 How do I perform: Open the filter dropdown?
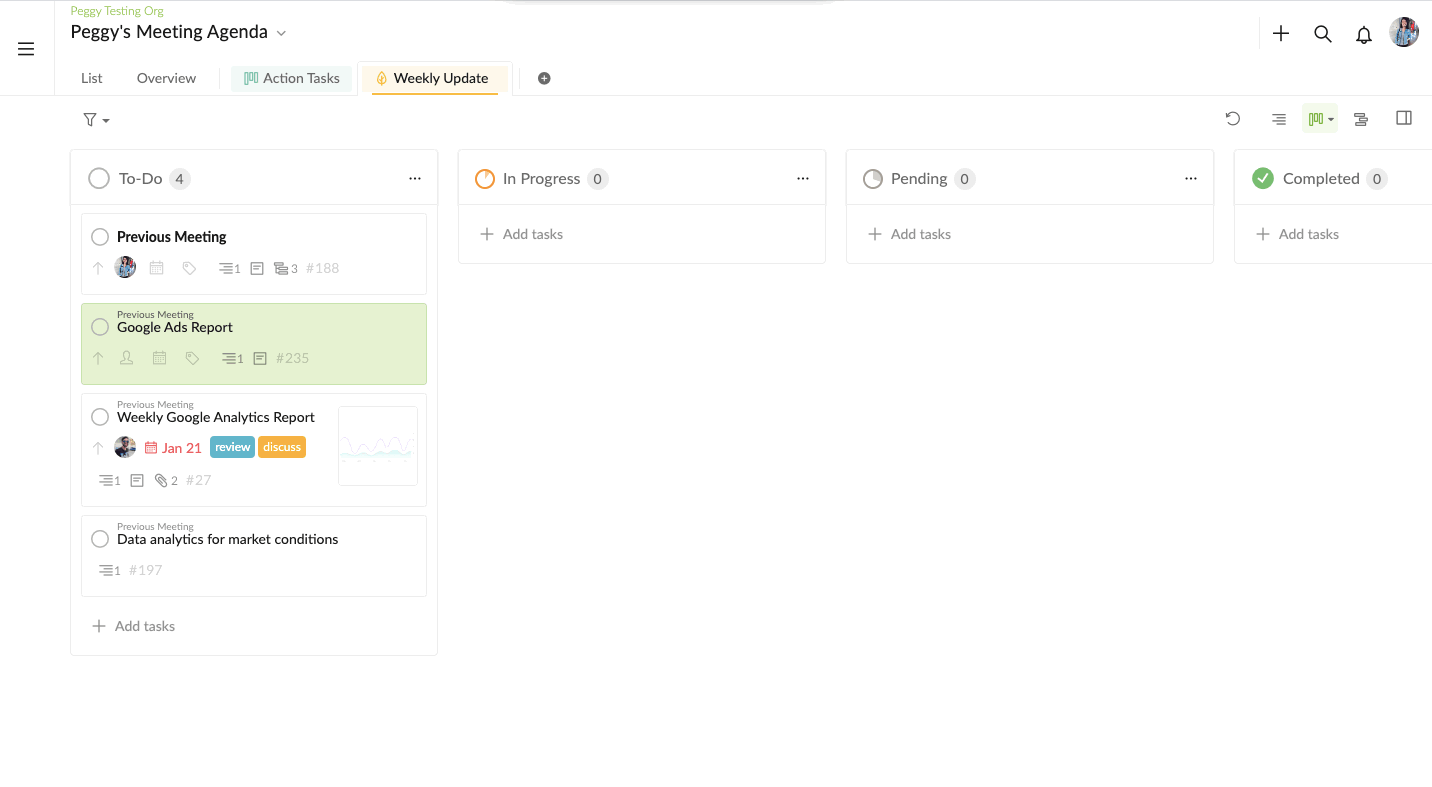[96, 120]
